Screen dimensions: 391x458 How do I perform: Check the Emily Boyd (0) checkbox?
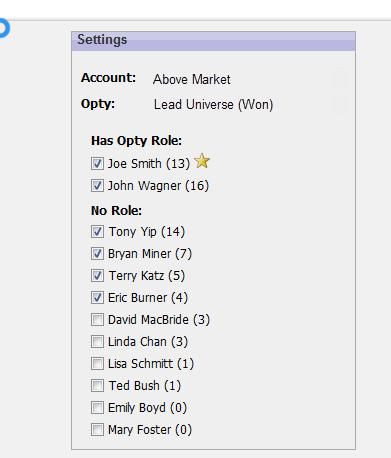[x=97, y=408]
